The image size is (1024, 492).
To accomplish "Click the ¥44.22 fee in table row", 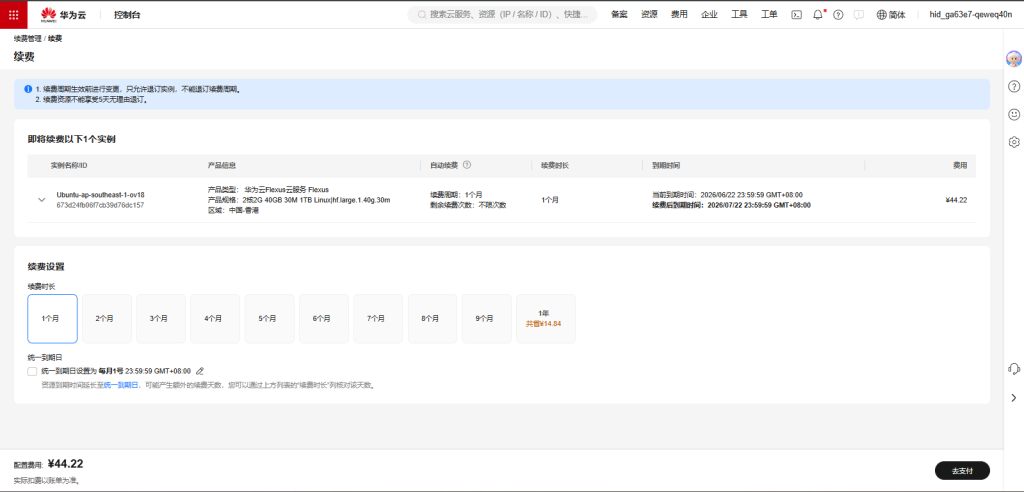I will click(956, 200).
